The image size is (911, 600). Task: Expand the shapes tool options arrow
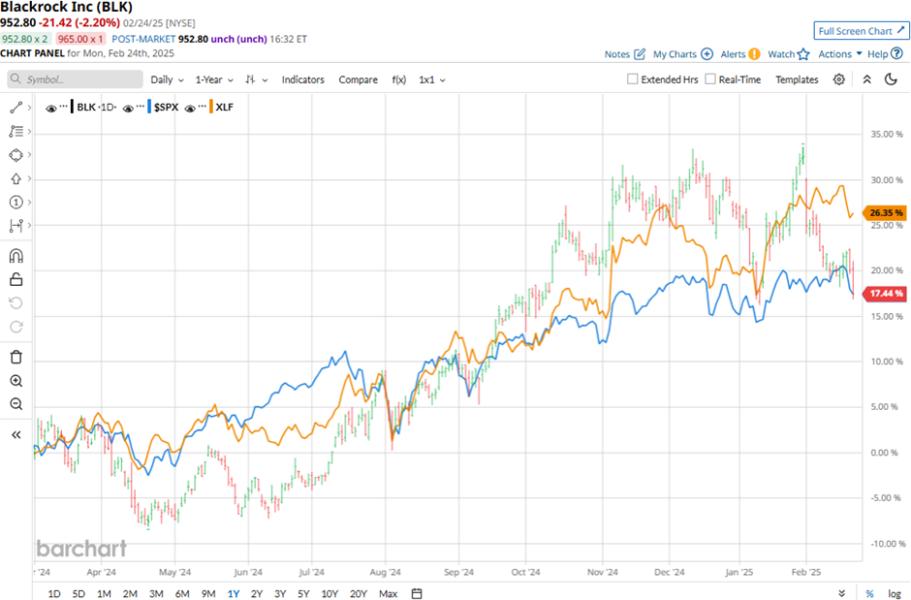tap(29, 155)
